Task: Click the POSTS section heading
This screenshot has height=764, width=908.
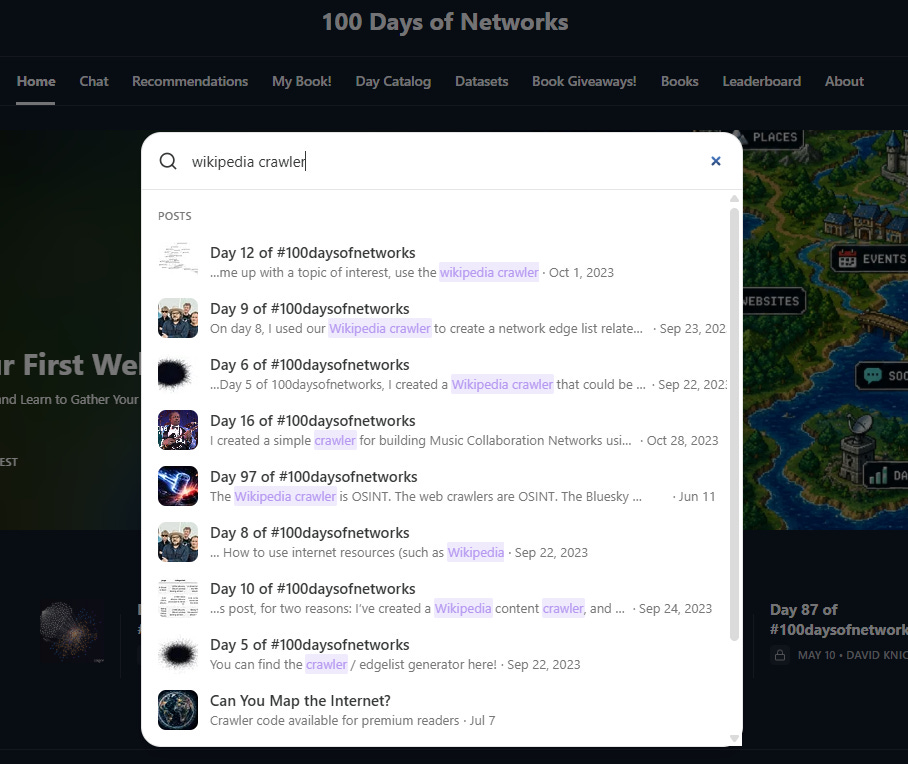Action: pos(174,216)
